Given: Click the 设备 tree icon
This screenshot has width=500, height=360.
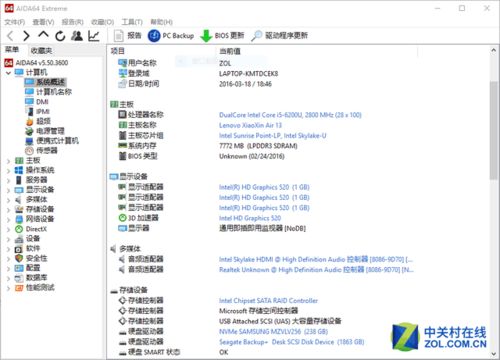Looking at the screenshot, I should [19, 239].
